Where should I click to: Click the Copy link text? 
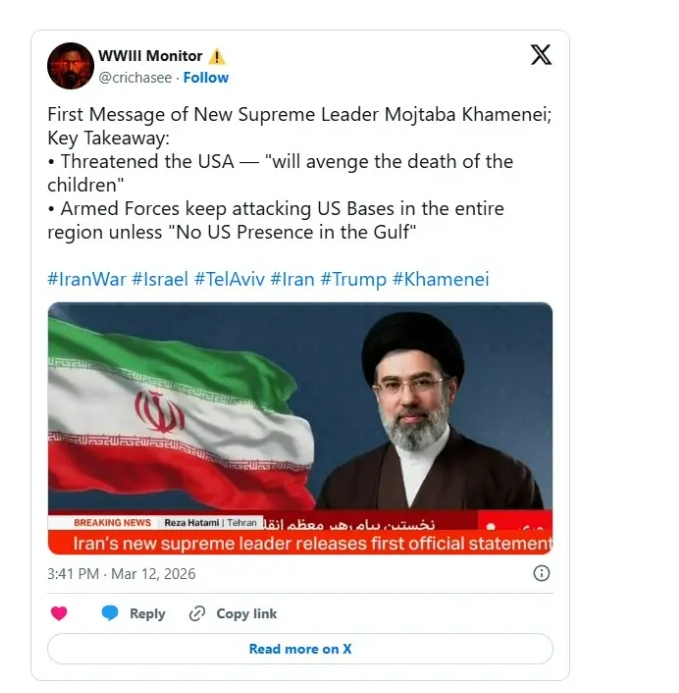(x=247, y=613)
